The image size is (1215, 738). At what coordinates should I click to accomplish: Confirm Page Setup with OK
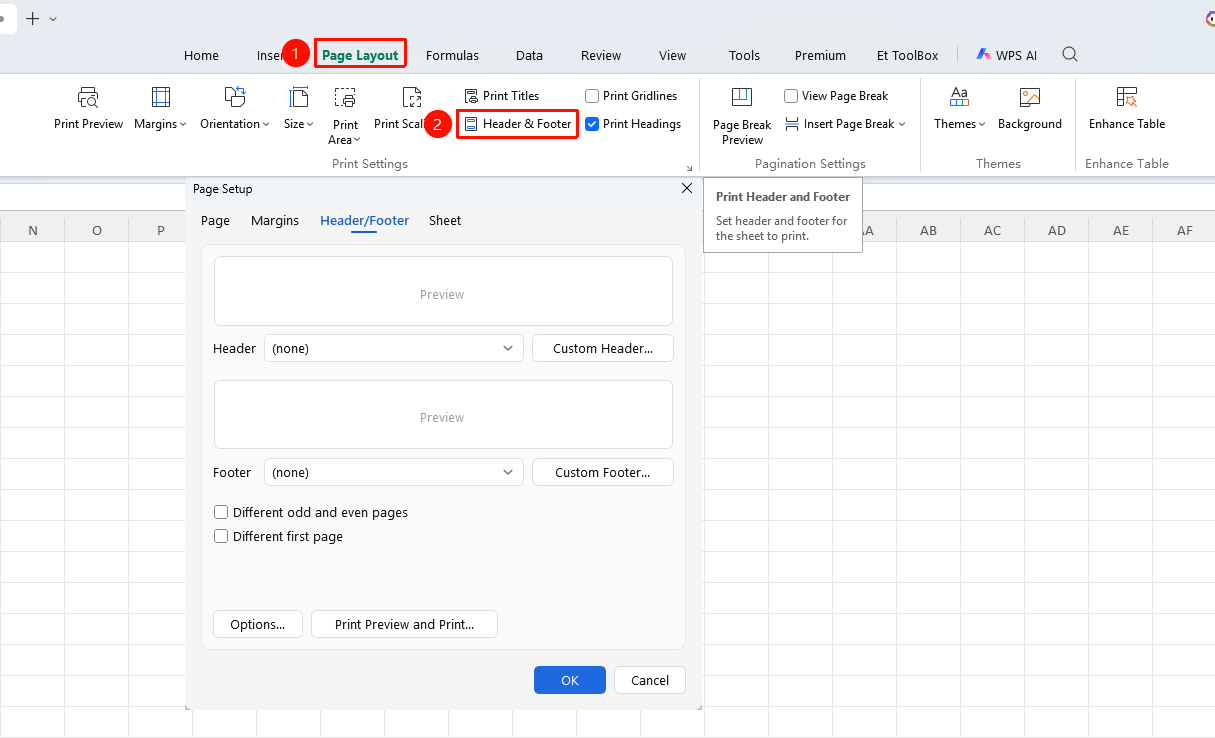[x=570, y=680]
